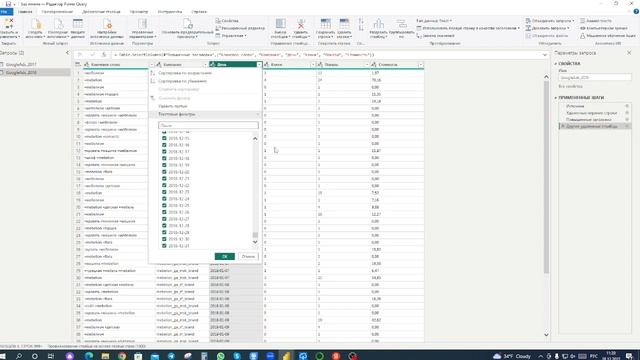Viewport: 640px width, 360px height.
Task: Open Advanced Editor (Расширенный редактор)
Action: (240, 28)
